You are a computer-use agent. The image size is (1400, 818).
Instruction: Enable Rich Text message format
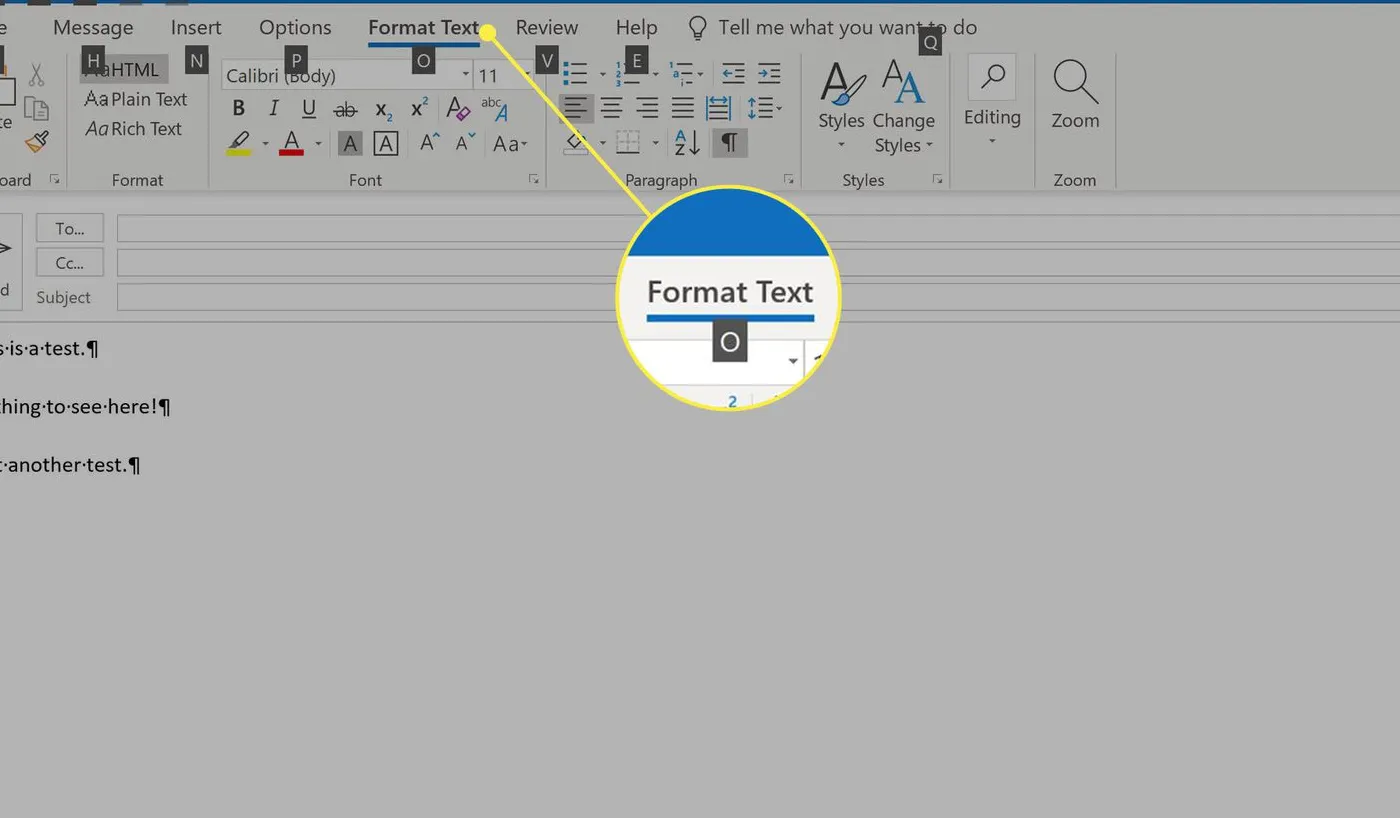pos(136,128)
